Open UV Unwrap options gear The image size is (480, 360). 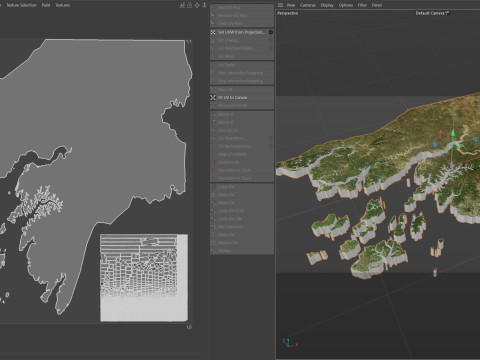271,40
